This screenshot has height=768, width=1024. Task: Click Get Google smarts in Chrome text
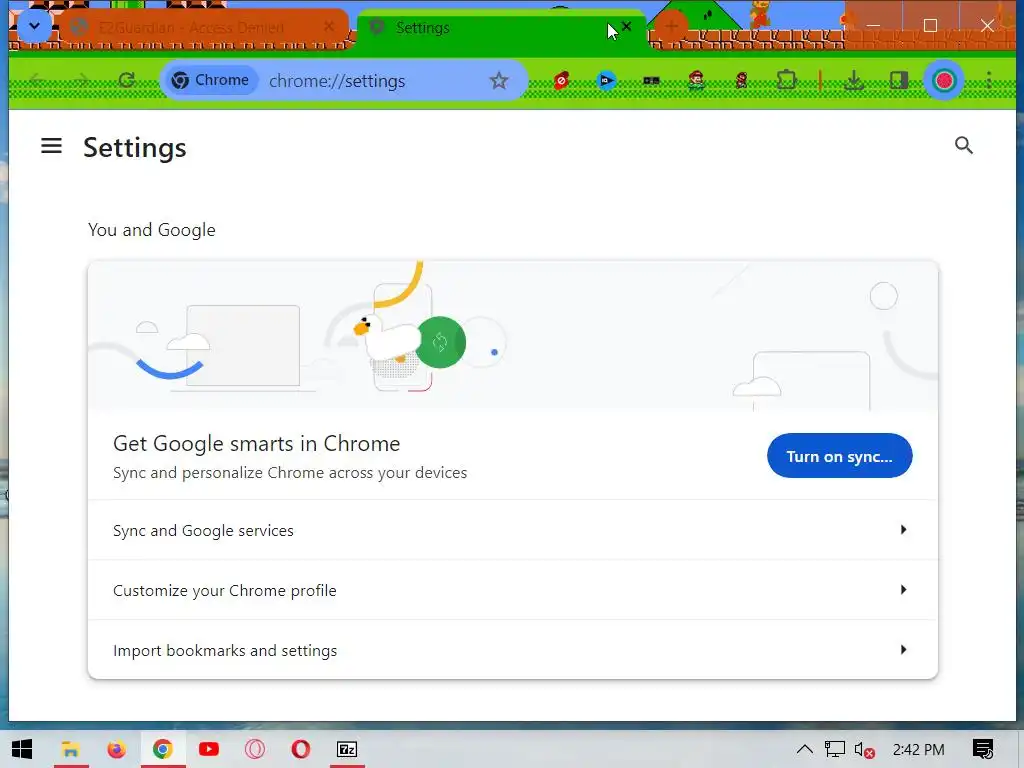[257, 443]
